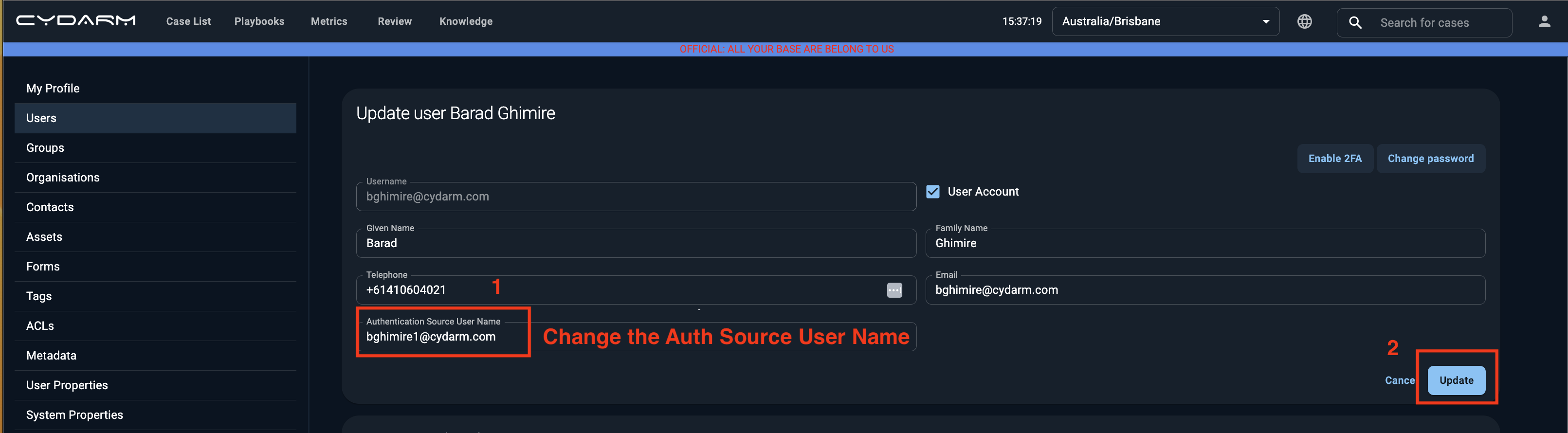Screen dimensions: 1568x433
Task: Open the Australia/Brisbane timezone dropdown
Action: coord(1165,21)
